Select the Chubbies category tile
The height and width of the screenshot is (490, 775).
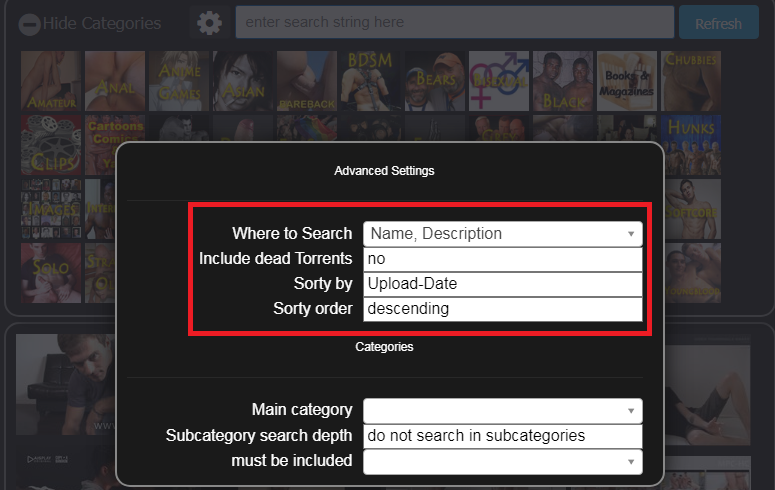(x=691, y=81)
